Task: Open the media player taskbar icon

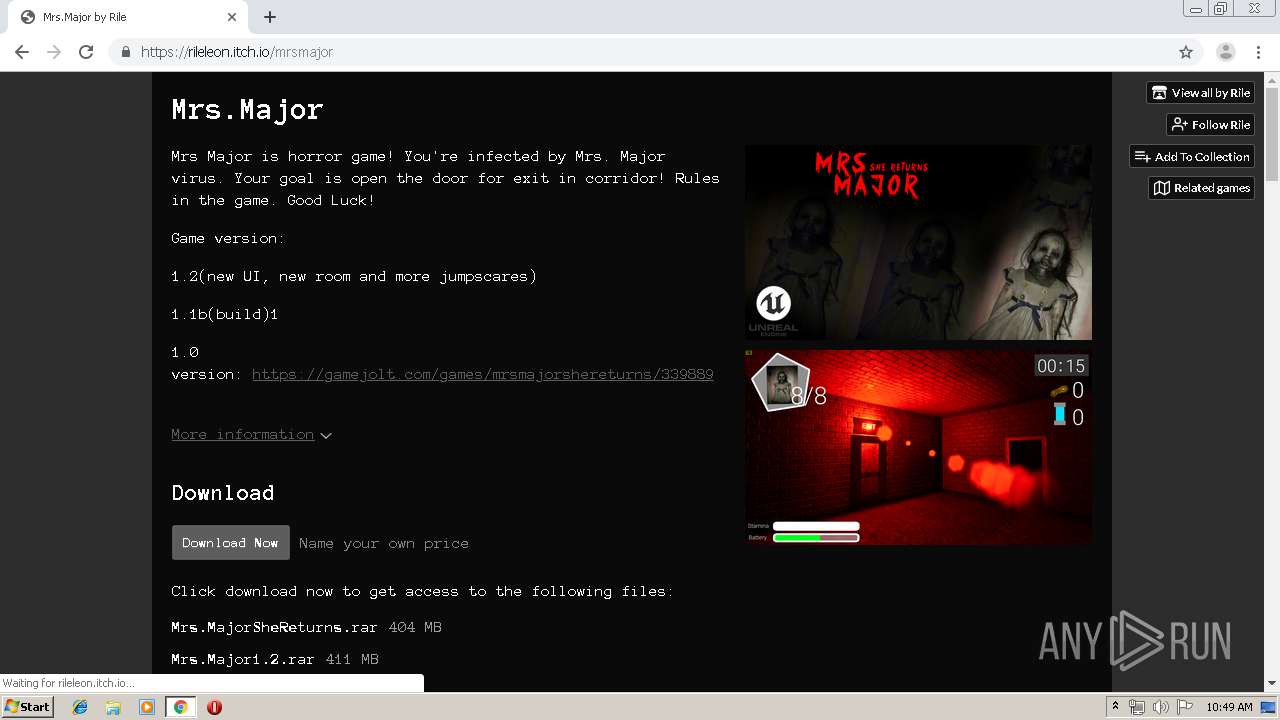Action: 147,707
